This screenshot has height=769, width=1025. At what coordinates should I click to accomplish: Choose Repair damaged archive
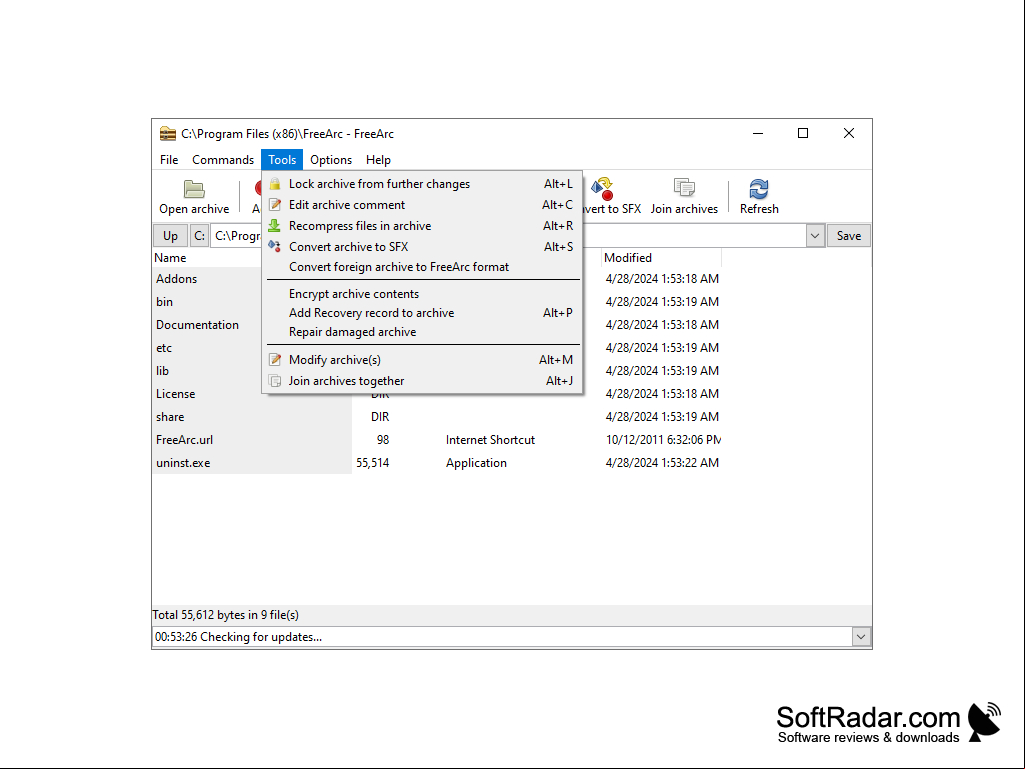tap(422, 332)
